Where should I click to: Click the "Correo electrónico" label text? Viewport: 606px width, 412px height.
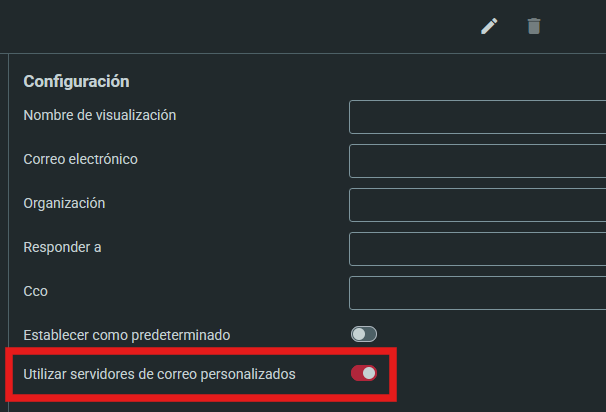pos(81,159)
